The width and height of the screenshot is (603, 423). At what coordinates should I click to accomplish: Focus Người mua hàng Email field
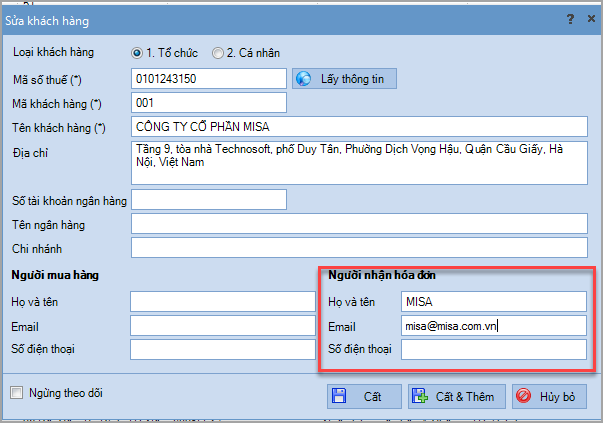pos(223,326)
